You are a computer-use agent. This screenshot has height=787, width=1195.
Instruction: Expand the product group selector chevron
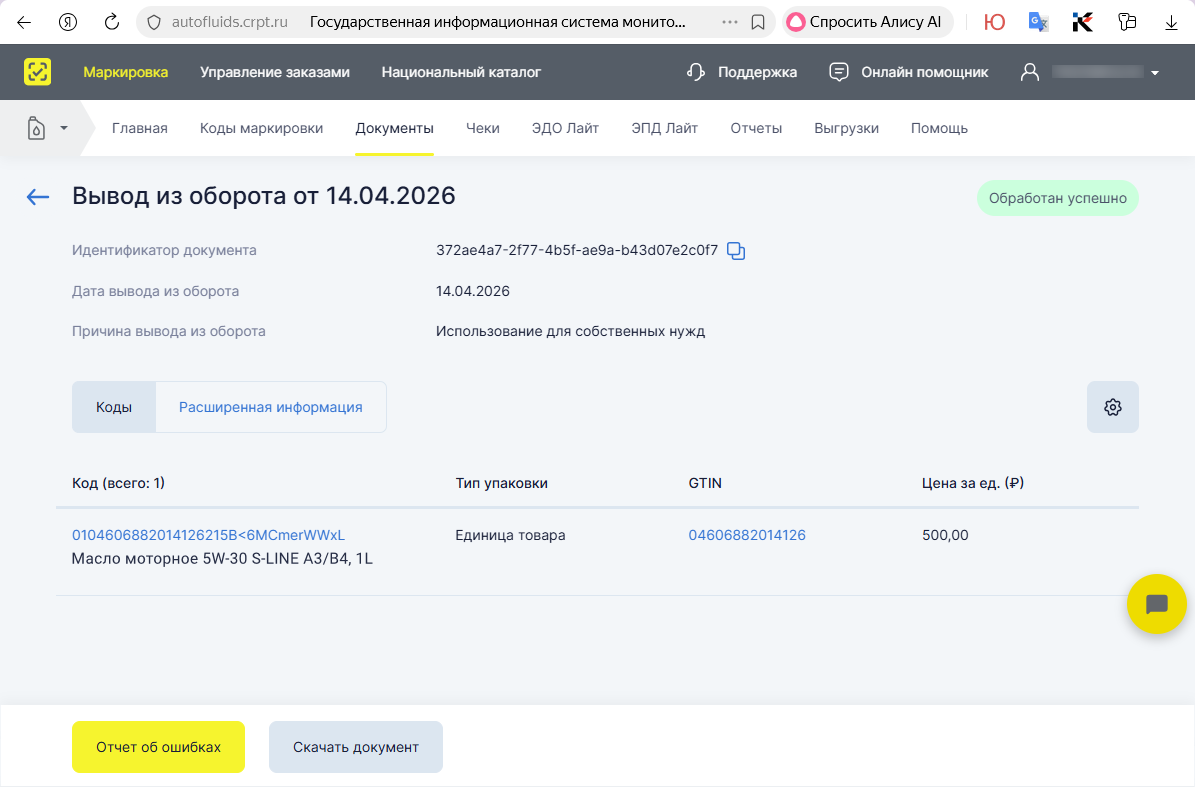63,127
